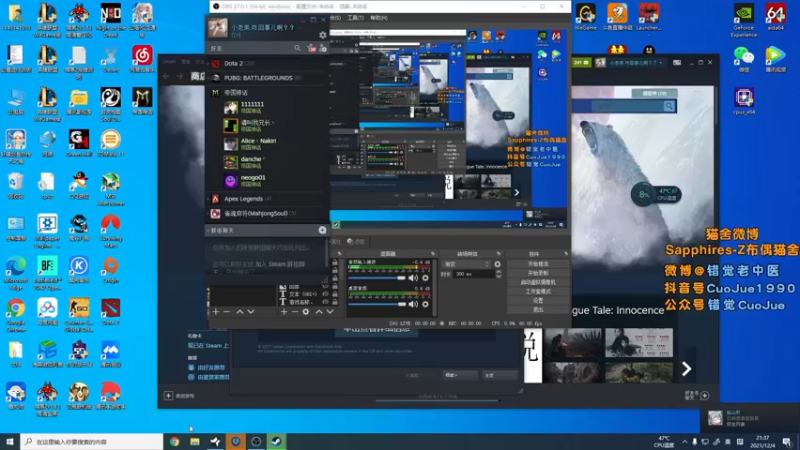Screen dimensions: 800x450
Task: Move source down in OBS sources panel
Action: pos(330,311)
